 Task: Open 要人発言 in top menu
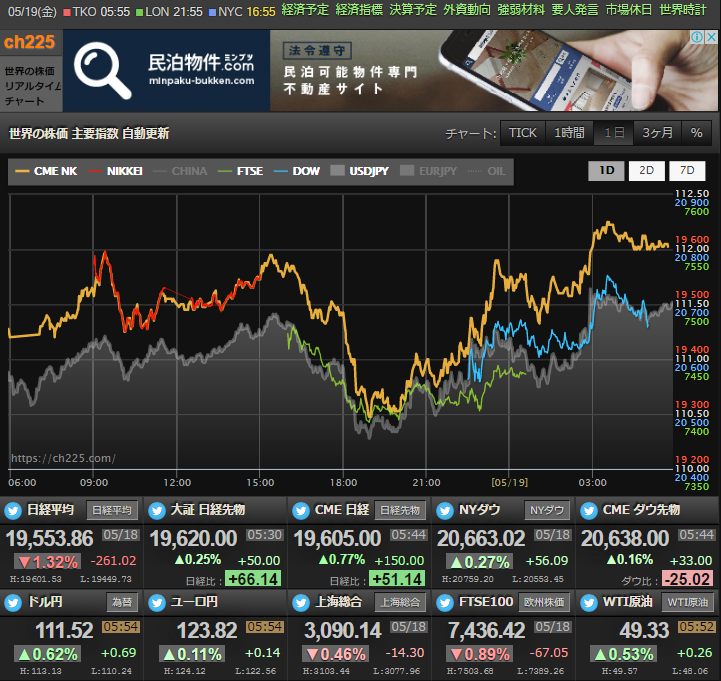tap(575, 10)
